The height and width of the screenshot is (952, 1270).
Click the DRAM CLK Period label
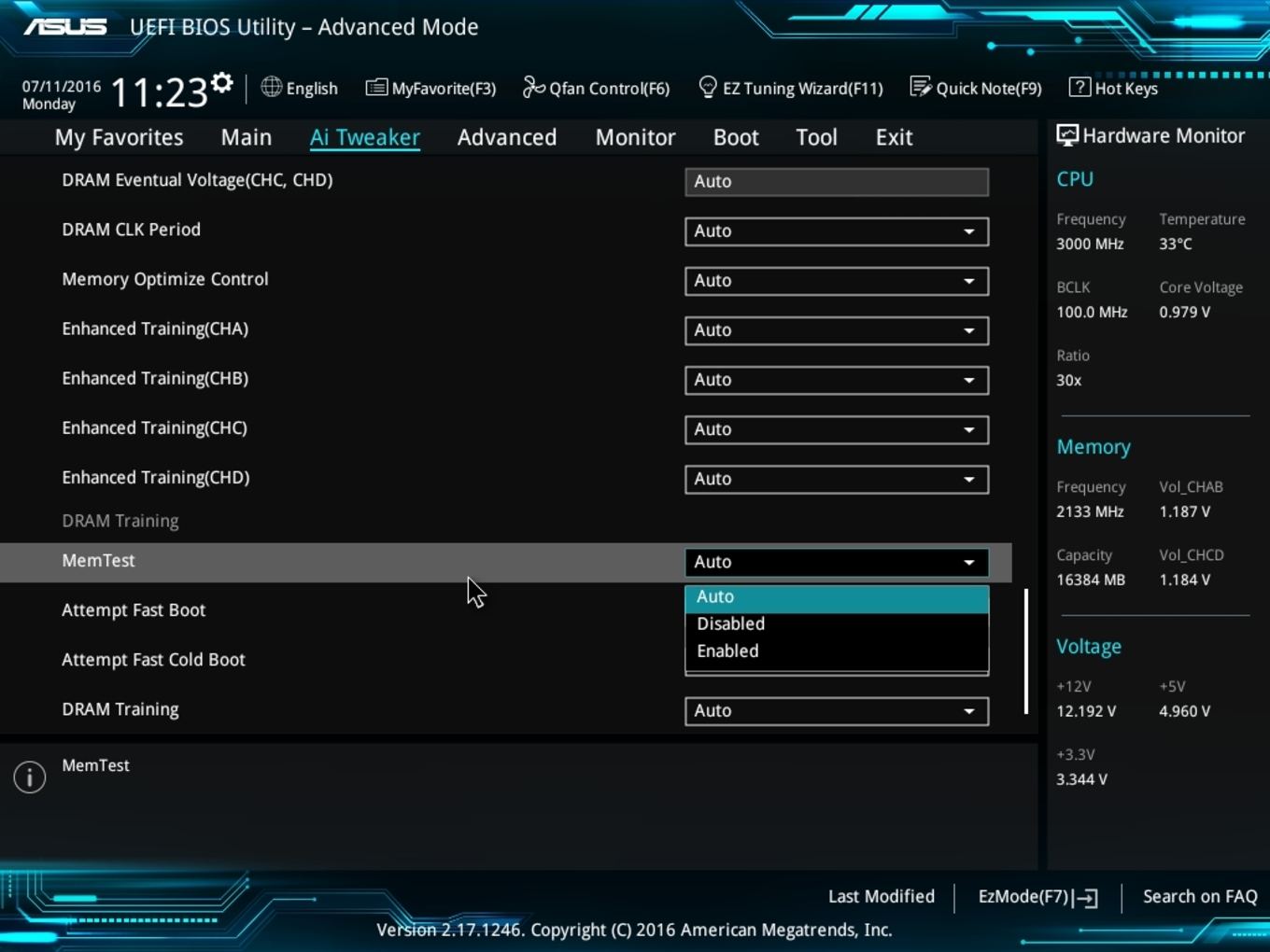131,230
